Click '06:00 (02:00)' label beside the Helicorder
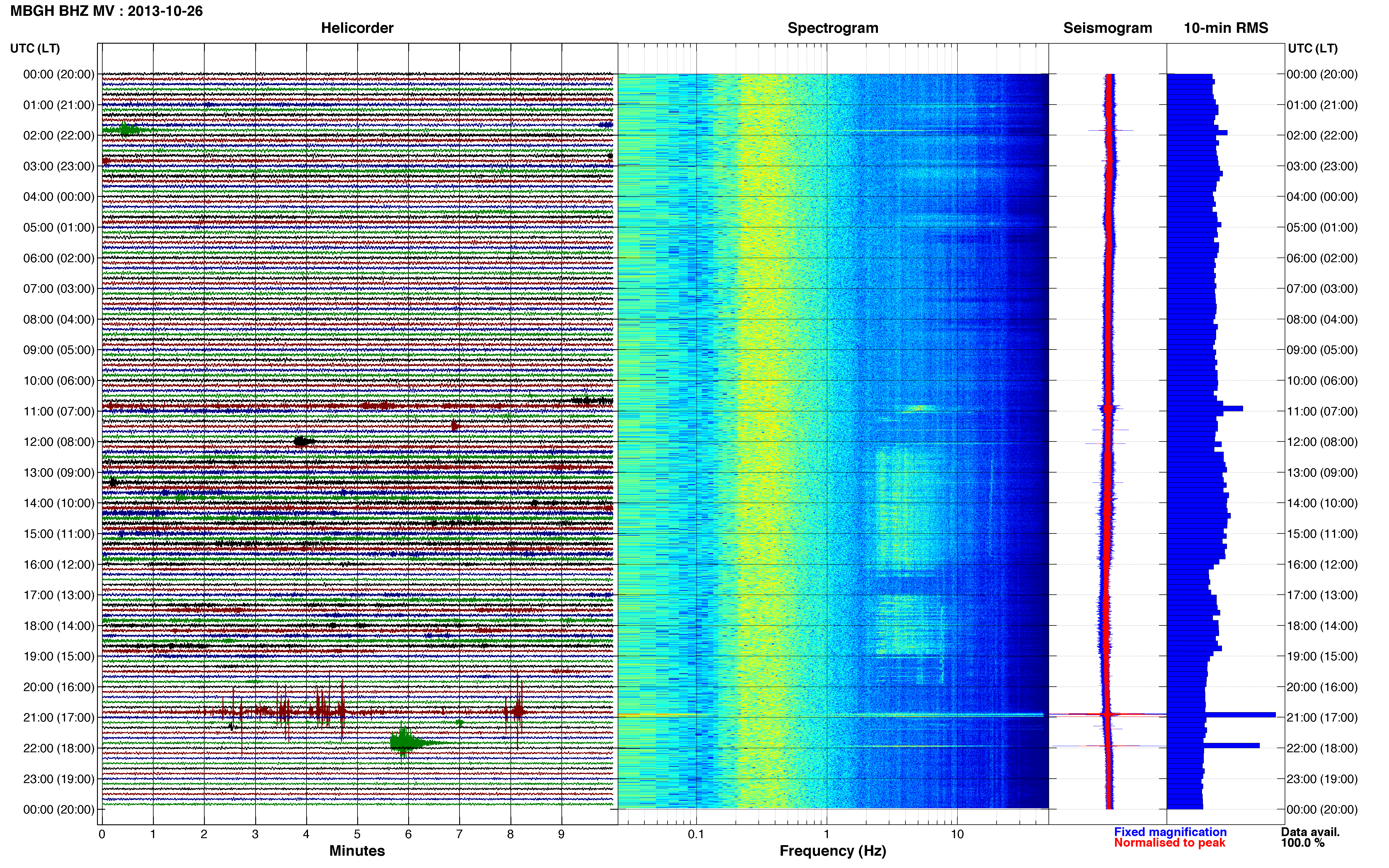1389x868 pixels. pyautogui.click(x=59, y=258)
